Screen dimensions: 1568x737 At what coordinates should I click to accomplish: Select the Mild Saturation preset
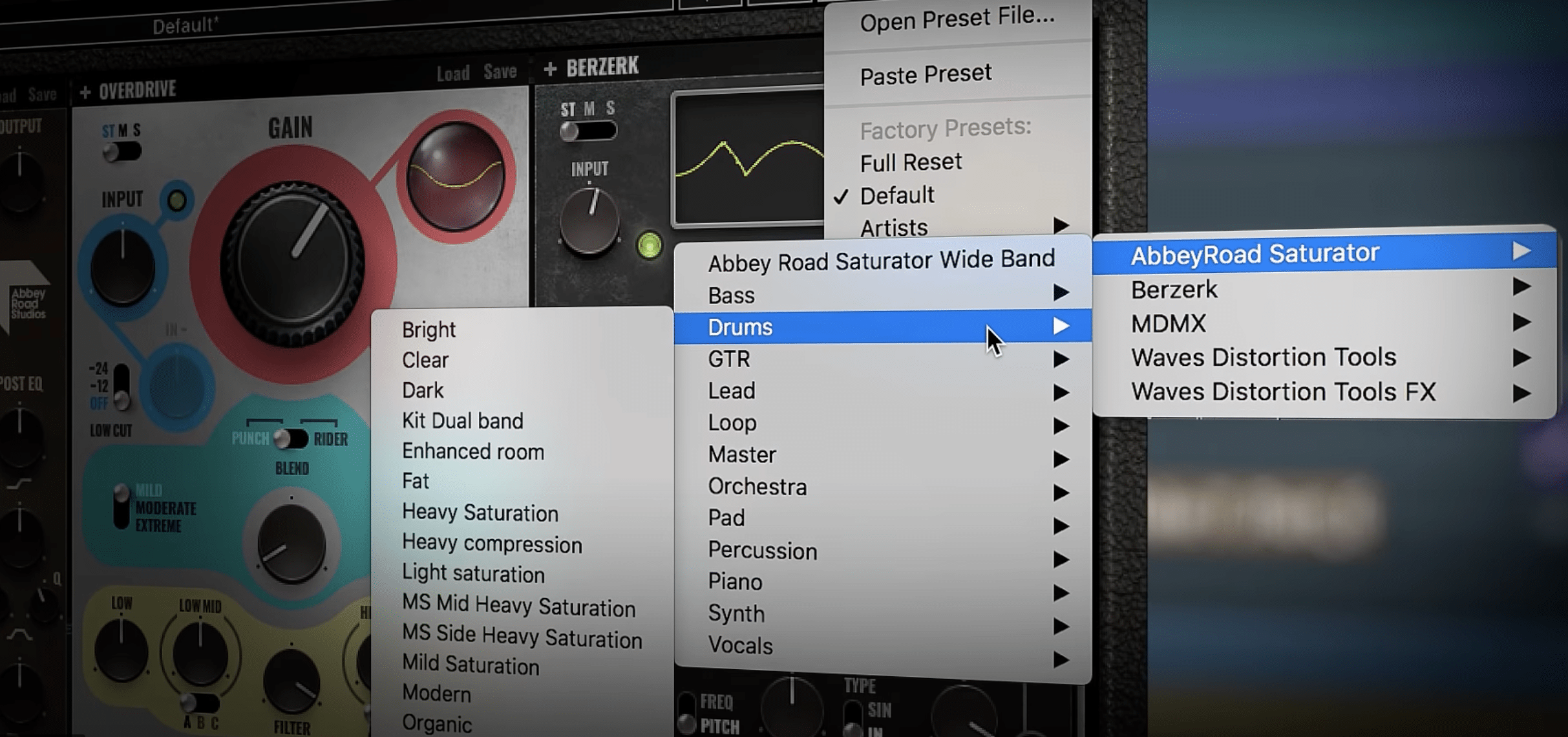tap(522, 665)
